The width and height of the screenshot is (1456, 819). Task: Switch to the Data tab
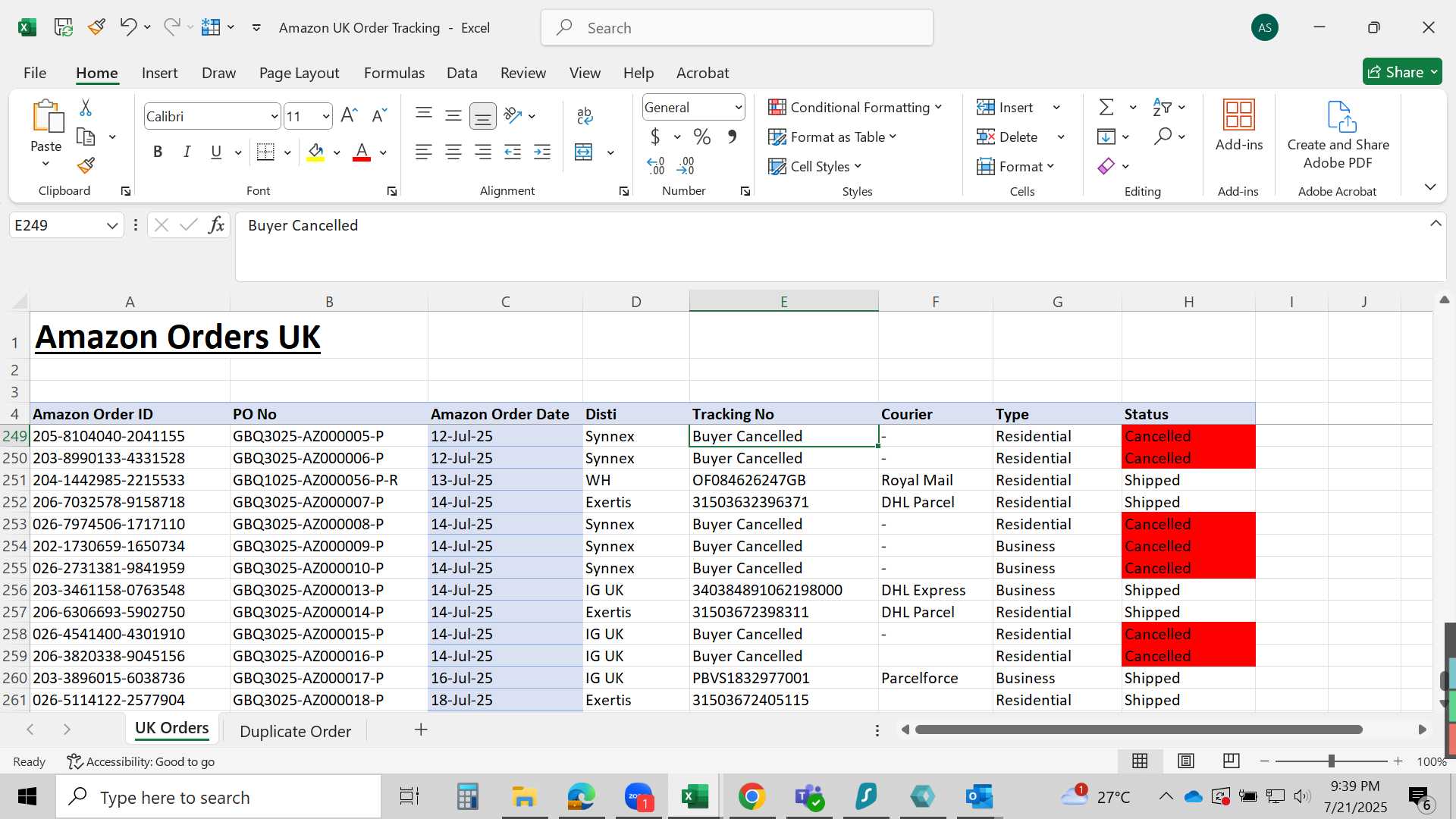[462, 73]
